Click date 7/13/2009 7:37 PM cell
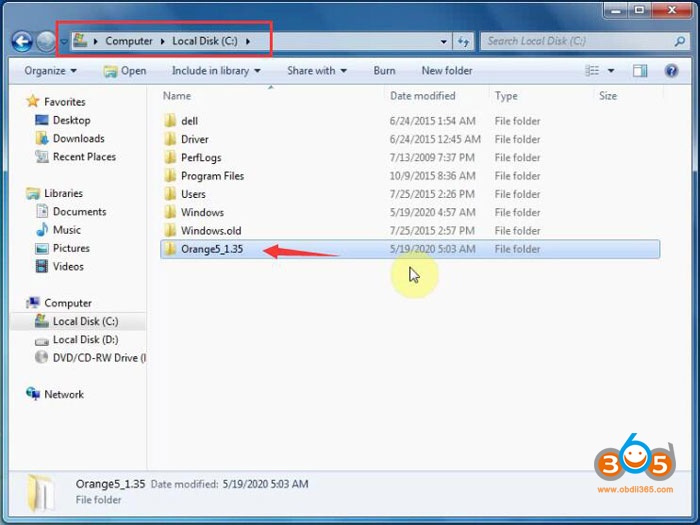This screenshot has width=700, height=525. click(x=432, y=158)
